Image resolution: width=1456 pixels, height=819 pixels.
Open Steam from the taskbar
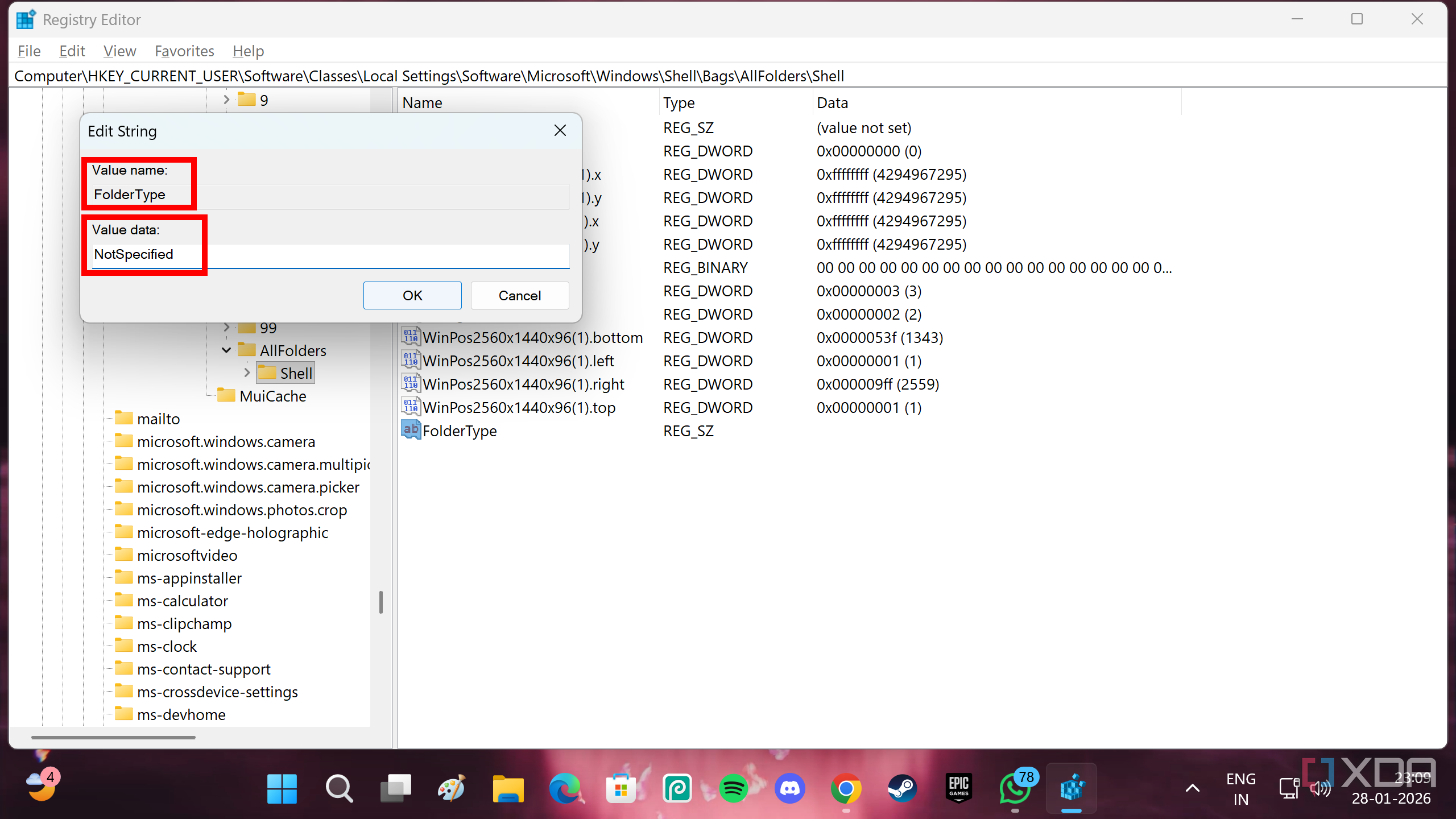[x=902, y=789]
